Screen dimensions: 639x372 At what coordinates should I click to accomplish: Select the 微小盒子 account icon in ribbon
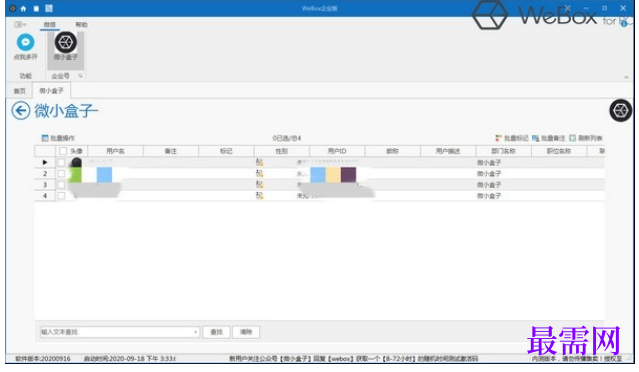click(x=66, y=42)
